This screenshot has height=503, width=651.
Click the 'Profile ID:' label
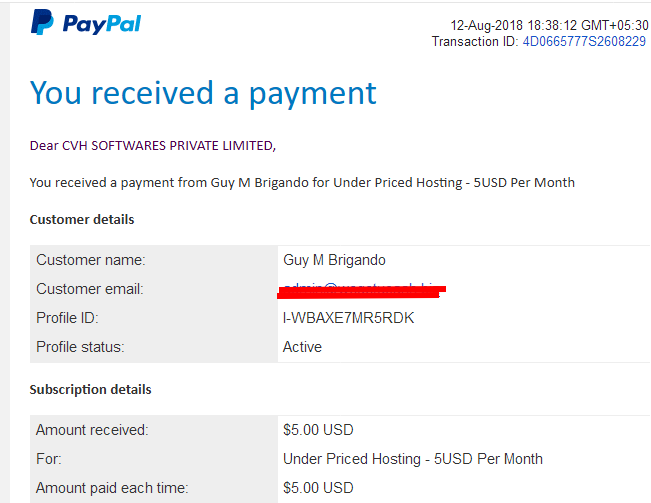67,318
